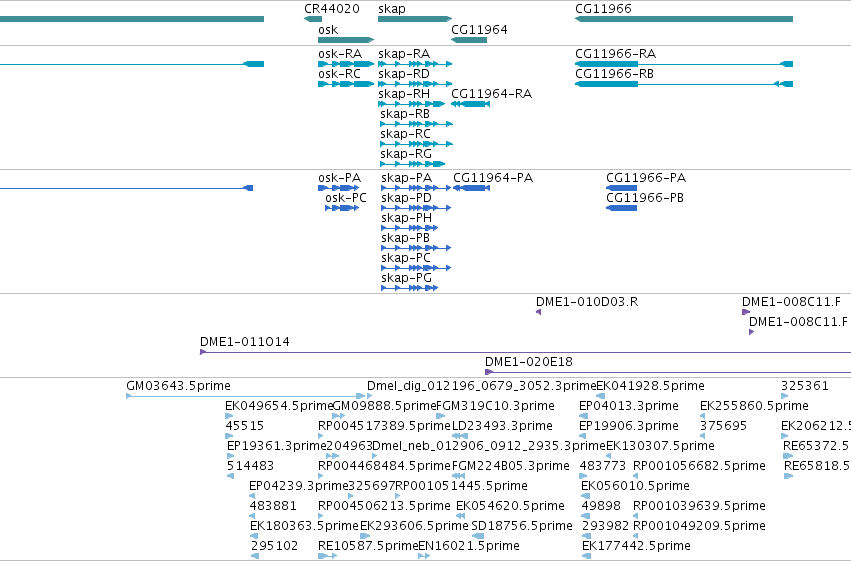Select the osk-PC protein label
Viewport: 851px width, 561px height.
(x=346, y=198)
